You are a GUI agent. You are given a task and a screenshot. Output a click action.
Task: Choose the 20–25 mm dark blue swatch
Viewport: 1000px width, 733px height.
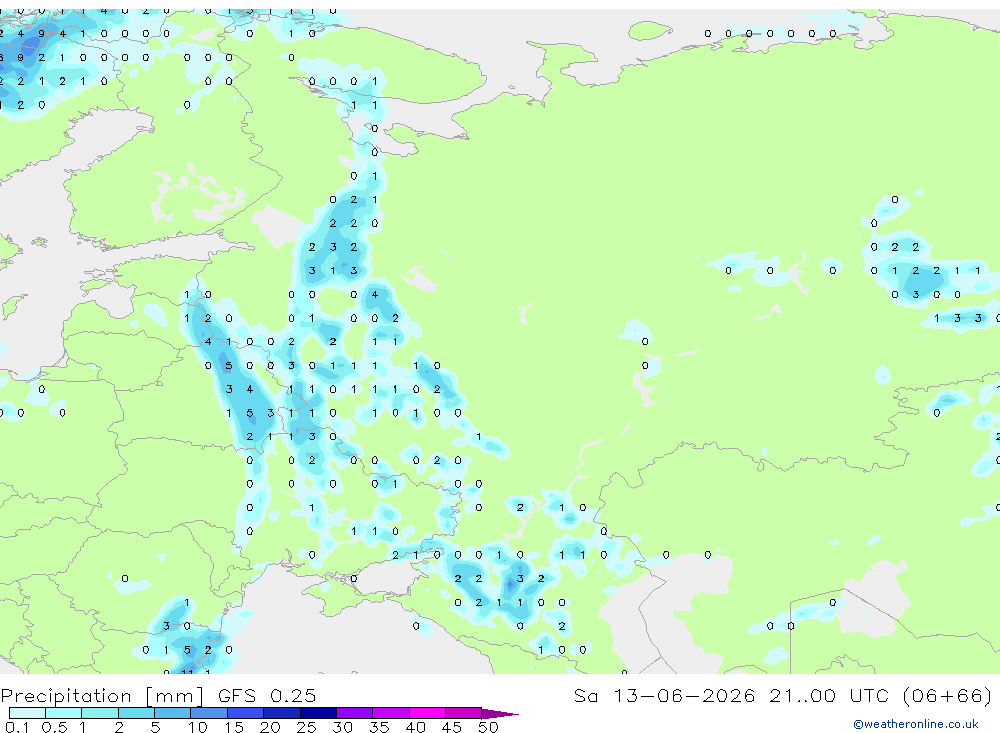(x=282, y=713)
